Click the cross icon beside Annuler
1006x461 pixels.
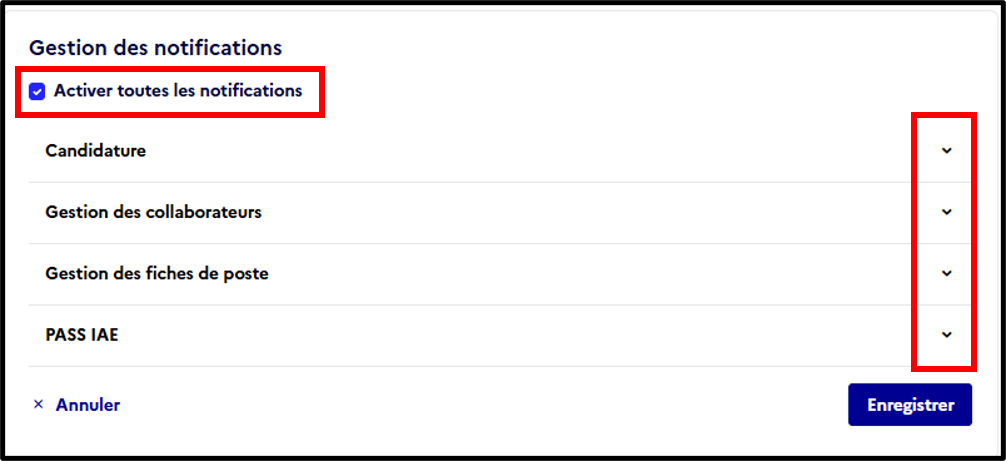click(x=38, y=405)
